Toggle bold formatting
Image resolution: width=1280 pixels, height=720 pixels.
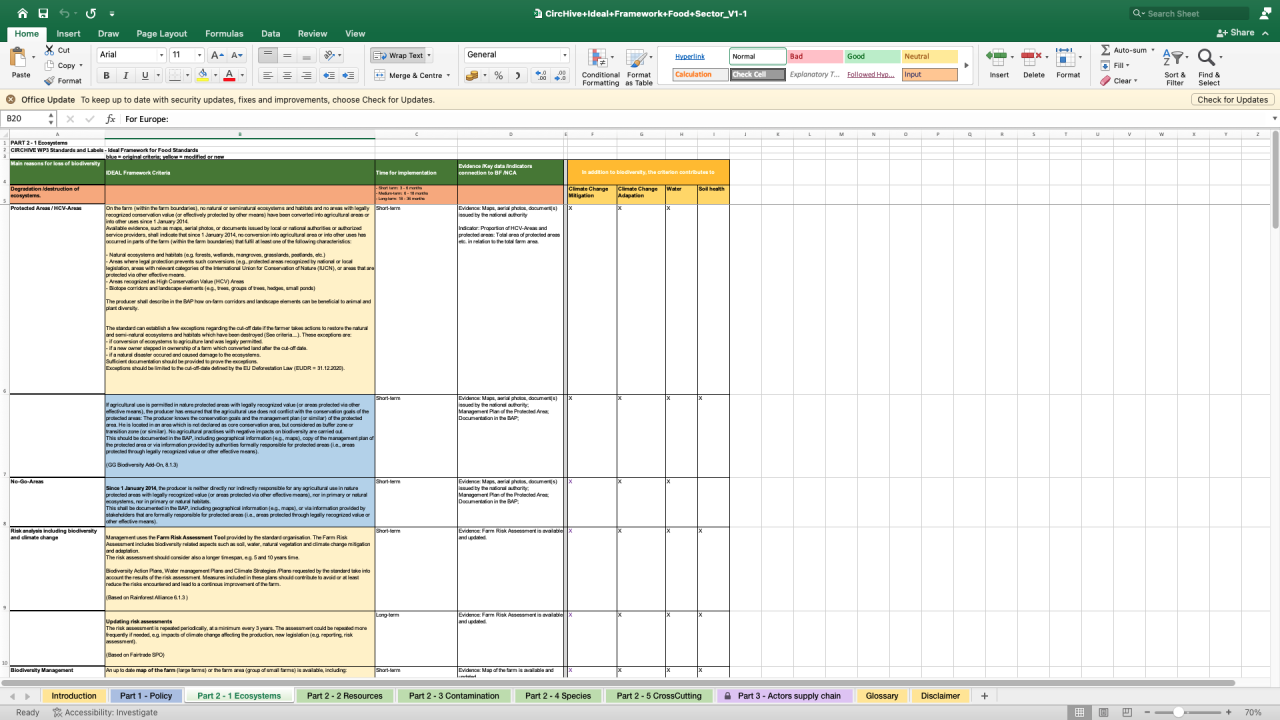[106, 76]
